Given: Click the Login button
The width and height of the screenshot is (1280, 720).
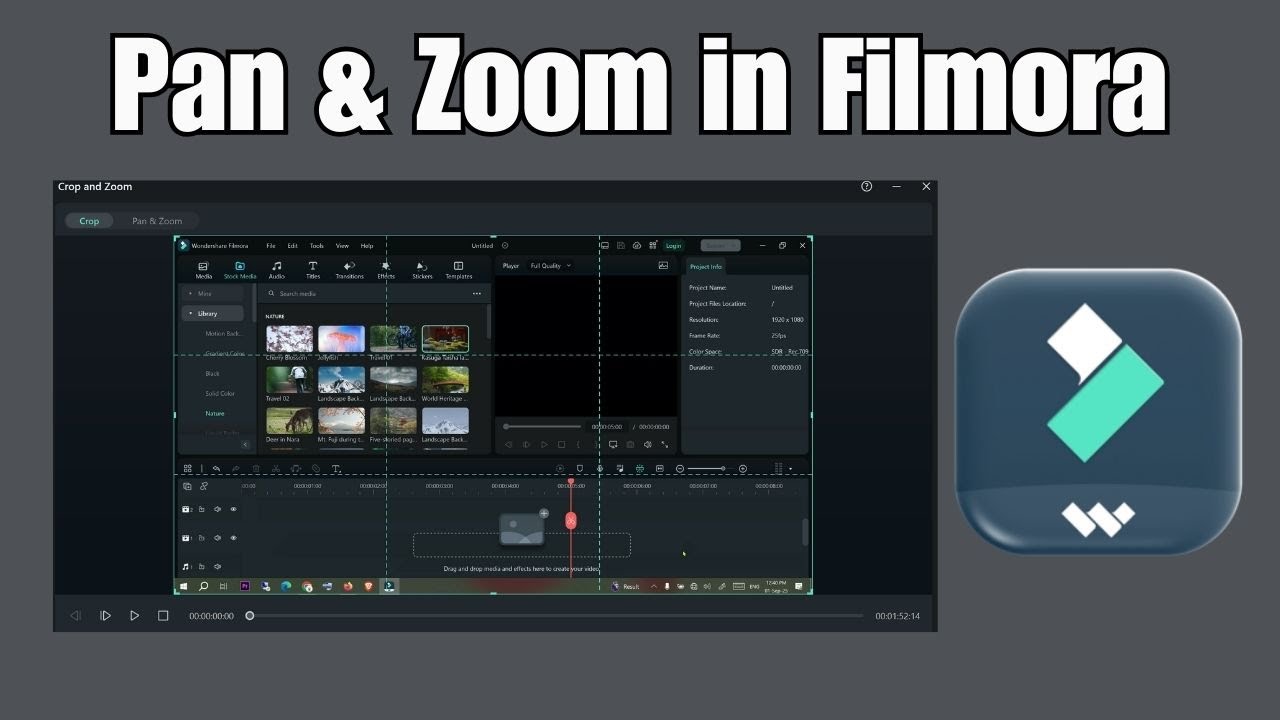Looking at the screenshot, I should pos(674,246).
